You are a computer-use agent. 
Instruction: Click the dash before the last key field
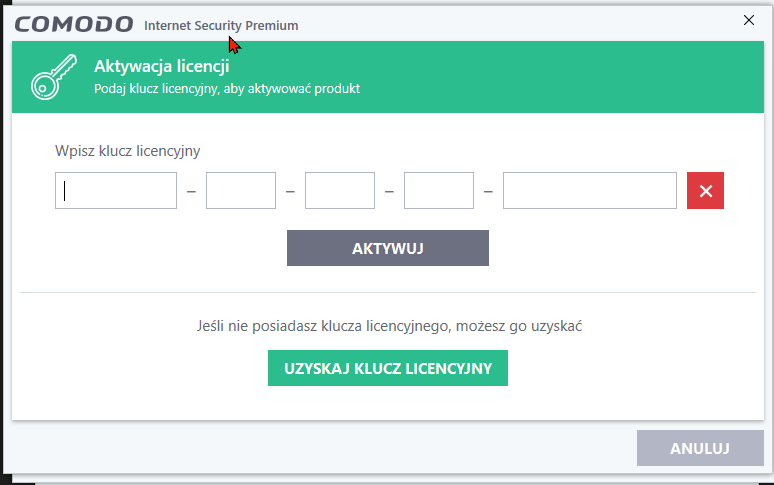click(488, 191)
